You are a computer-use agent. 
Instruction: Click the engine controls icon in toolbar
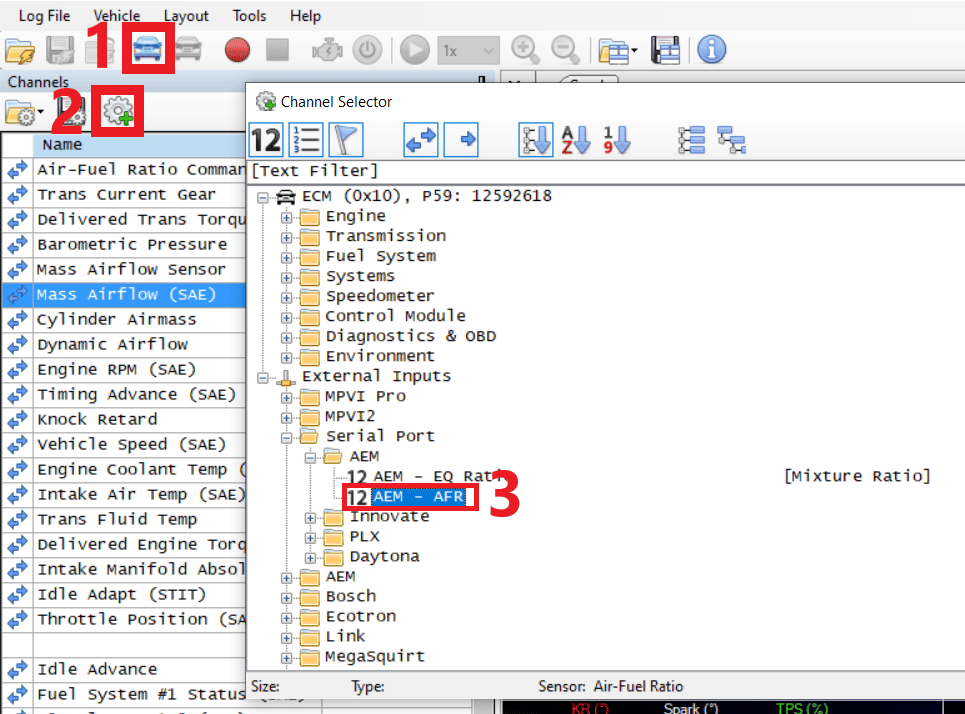pos(327,50)
